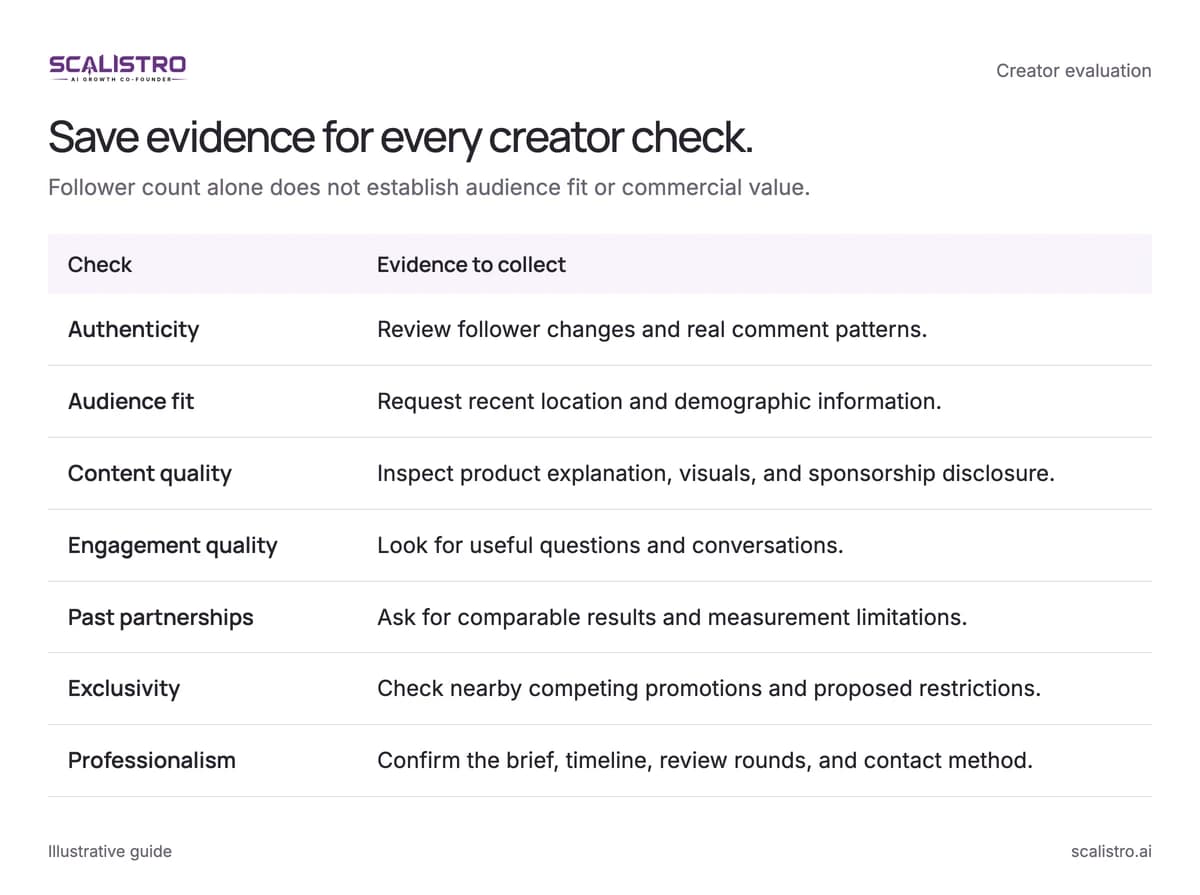Click the Scalistro logo
Image resolution: width=1200 pixels, height=895 pixels.
click(117, 69)
